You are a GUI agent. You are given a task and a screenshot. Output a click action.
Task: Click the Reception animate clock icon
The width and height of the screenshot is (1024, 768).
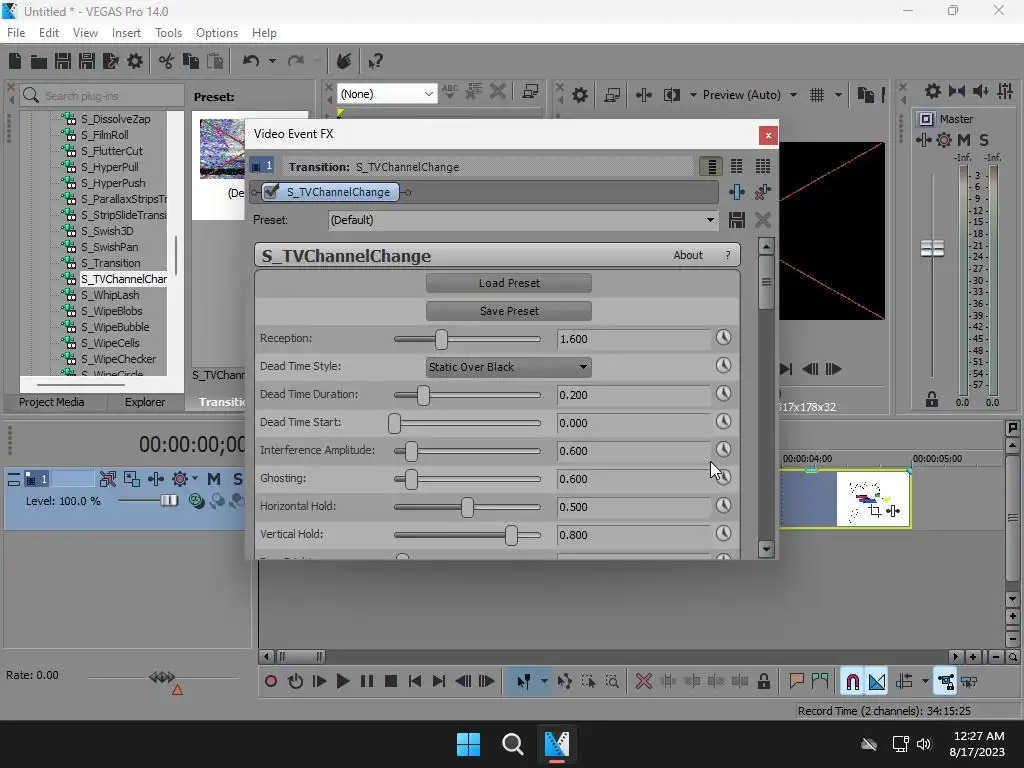tap(723, 338)
